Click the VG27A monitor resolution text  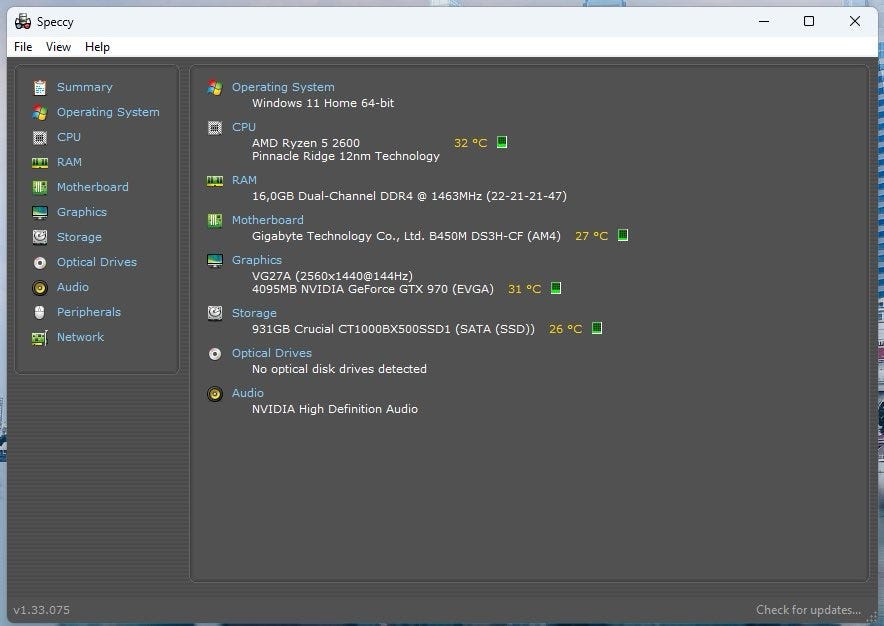(332, 276)
